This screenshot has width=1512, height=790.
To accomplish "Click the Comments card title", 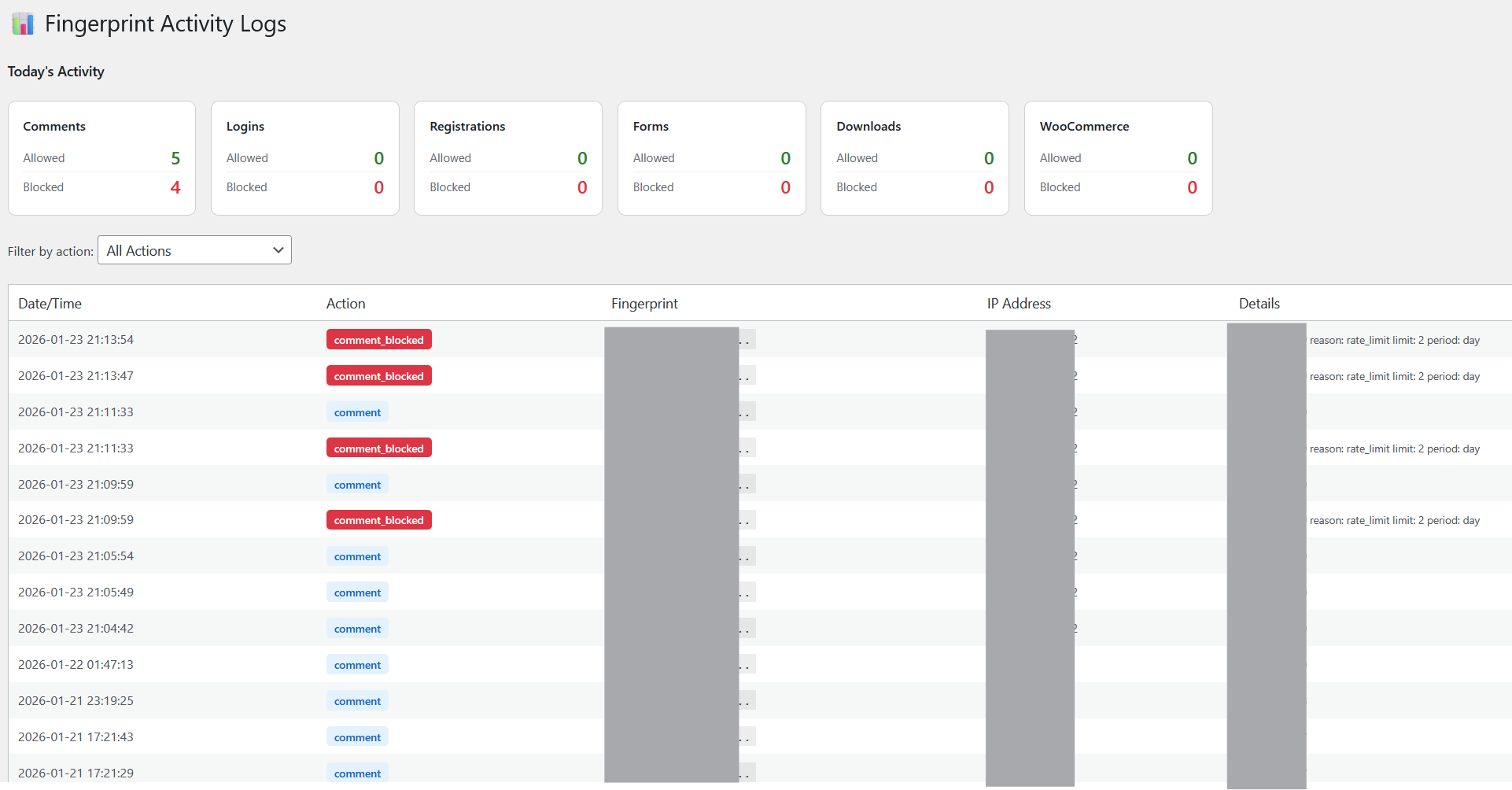I will pos(54,126).
